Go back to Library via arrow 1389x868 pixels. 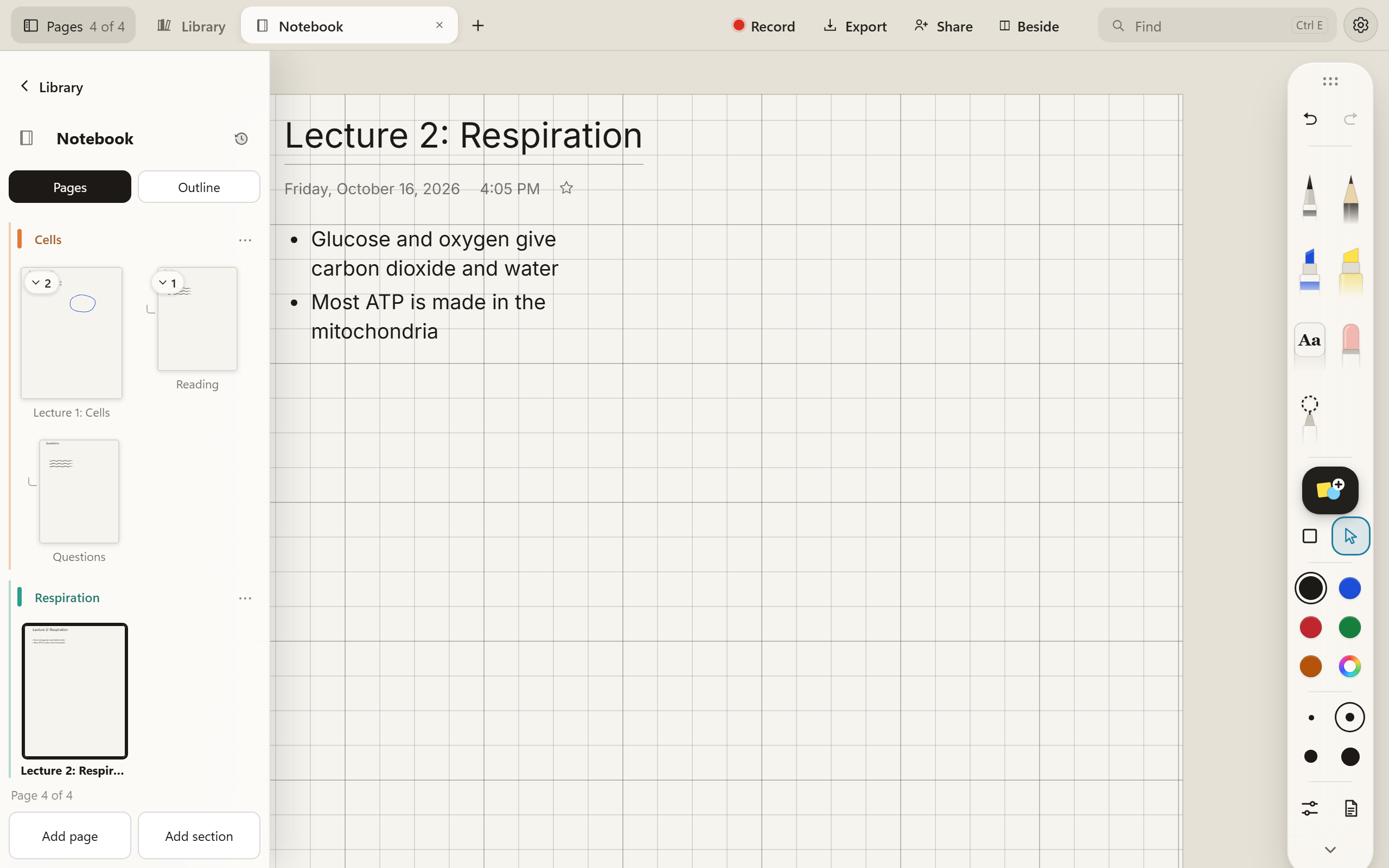pyautogui.click(x=50, y=87)
